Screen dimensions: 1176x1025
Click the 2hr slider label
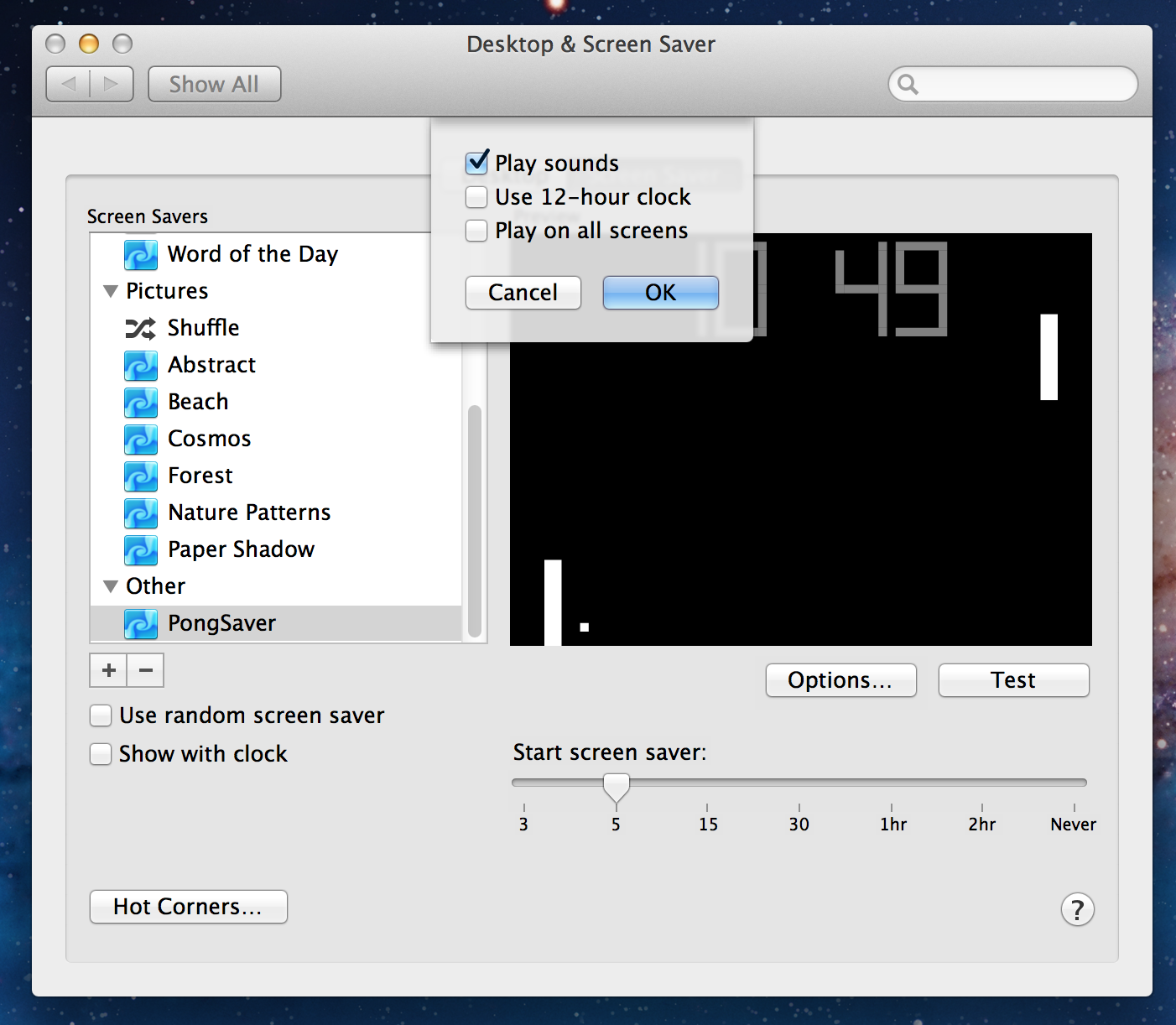[981, 825]
